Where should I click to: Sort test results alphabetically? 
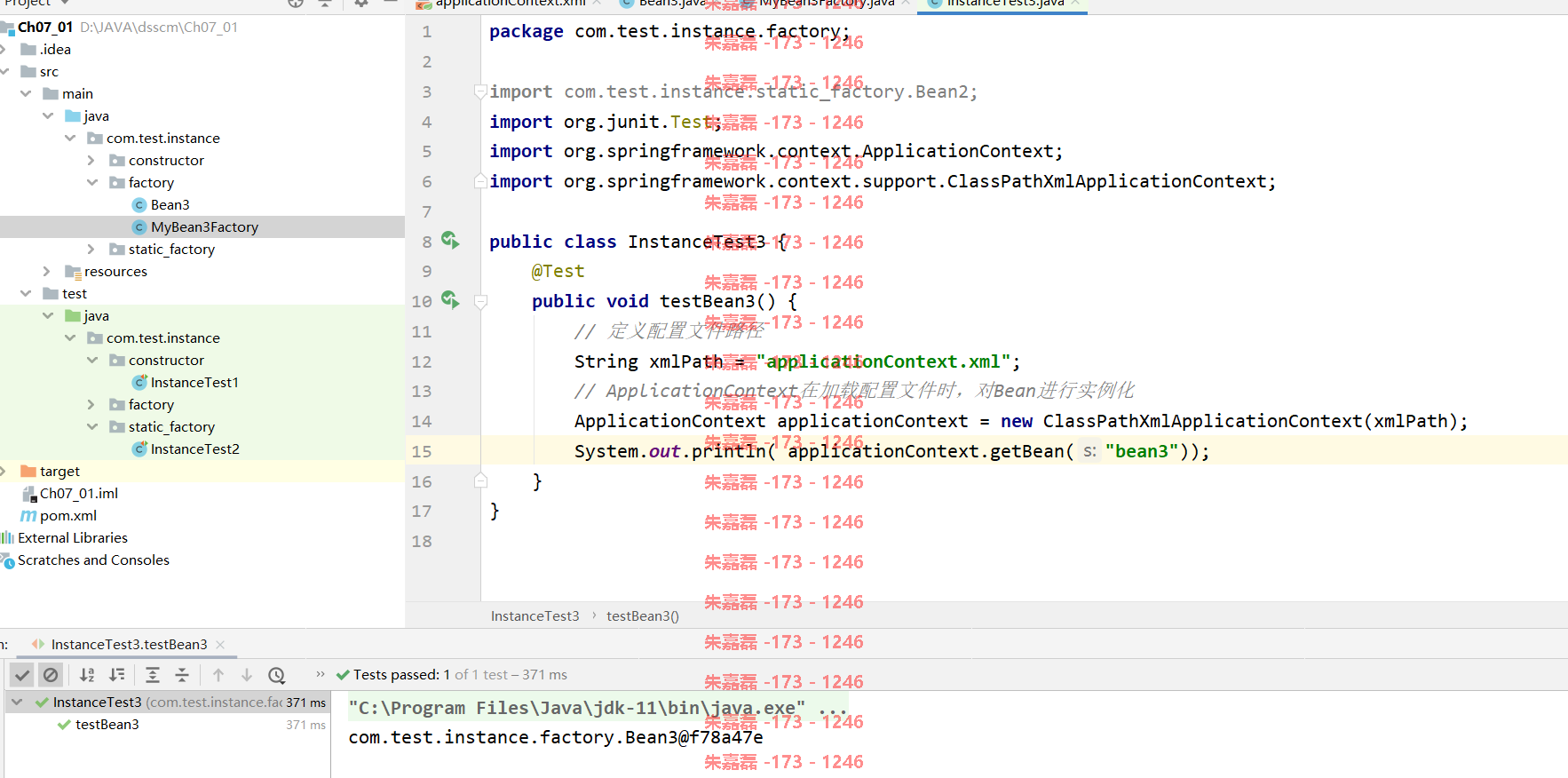[87, 675]
